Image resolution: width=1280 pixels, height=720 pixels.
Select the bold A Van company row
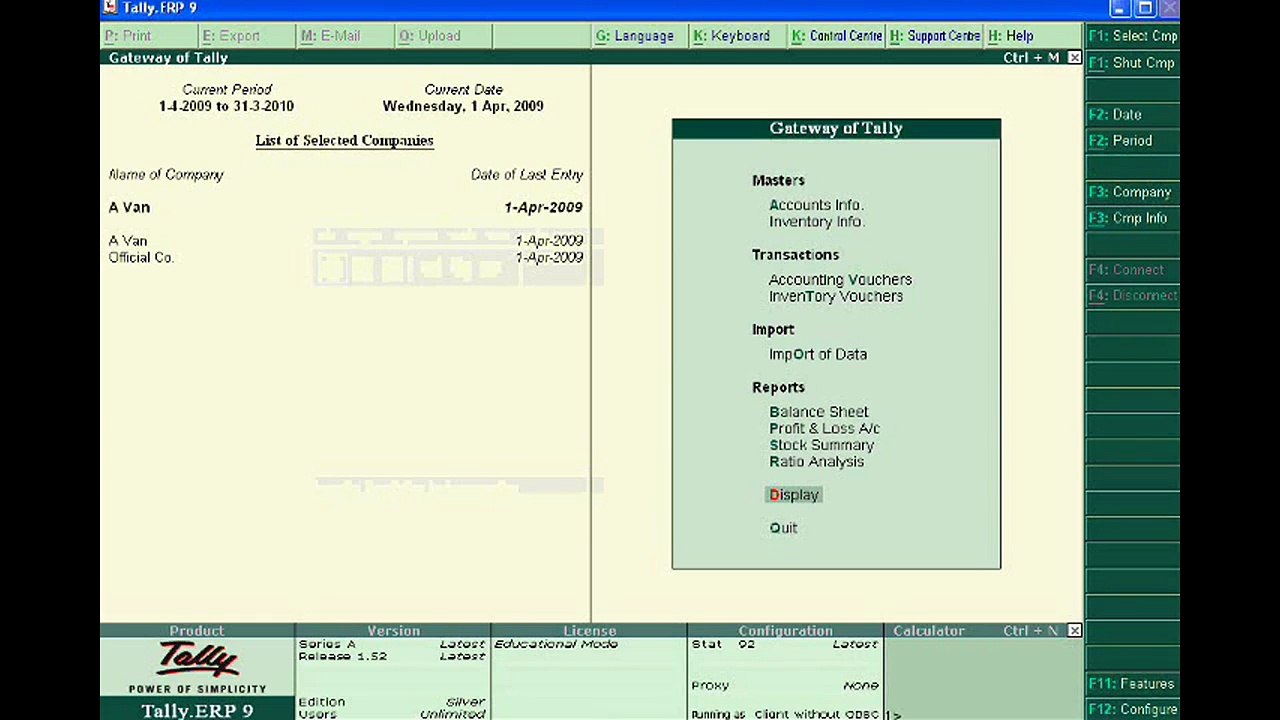[x=345, y=208]
